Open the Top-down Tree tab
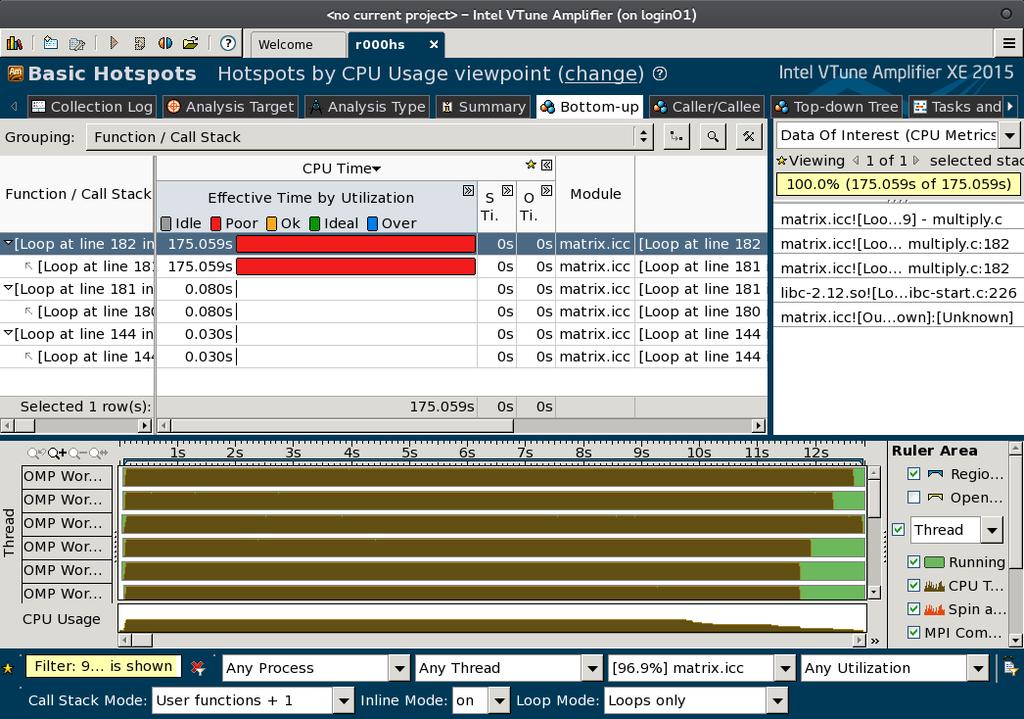 click(837, 106)
